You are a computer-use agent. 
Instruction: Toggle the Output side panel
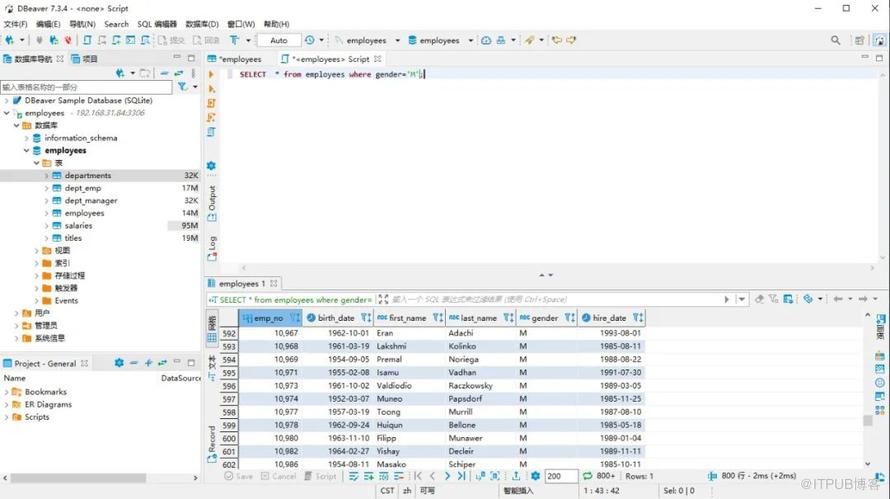pos(212,203)
